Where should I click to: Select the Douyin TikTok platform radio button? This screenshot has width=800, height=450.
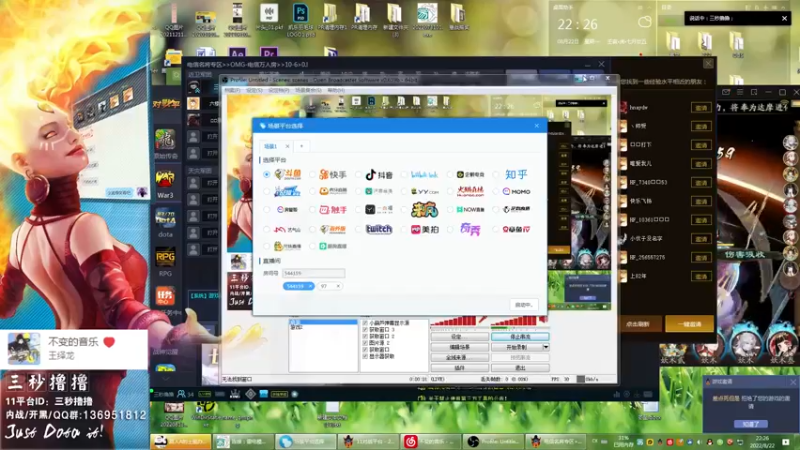click(x=358, y=174)
